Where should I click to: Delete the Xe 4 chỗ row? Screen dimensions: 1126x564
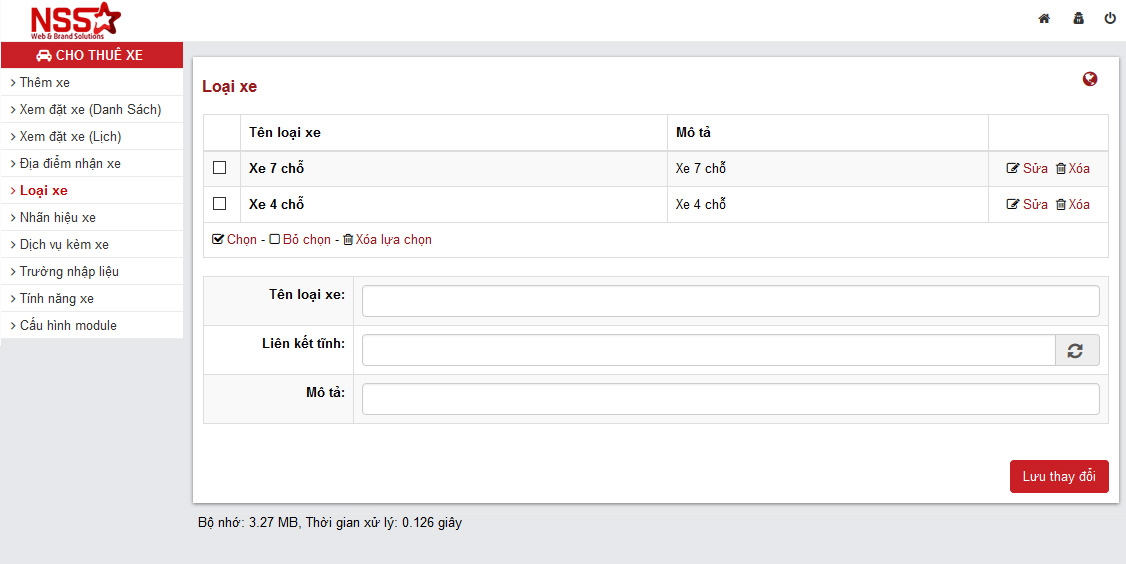(x=1072, y=204)
